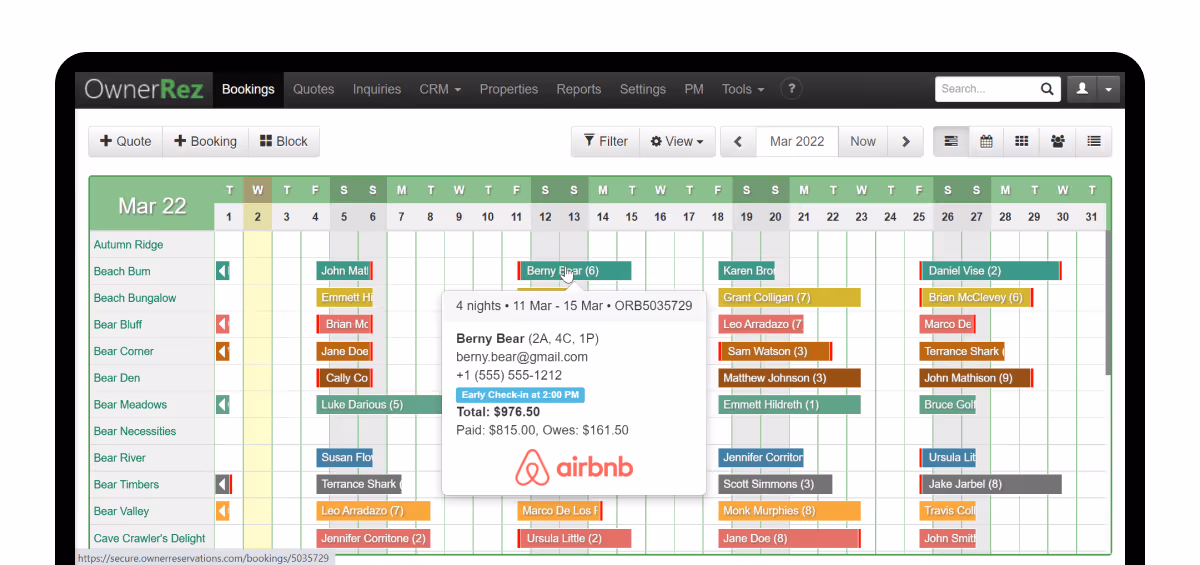The width and height of the screenshot is (1200, 565).
Task: Click the Early Check-in at 2:00 PM tag
Action: click(520, 395)
